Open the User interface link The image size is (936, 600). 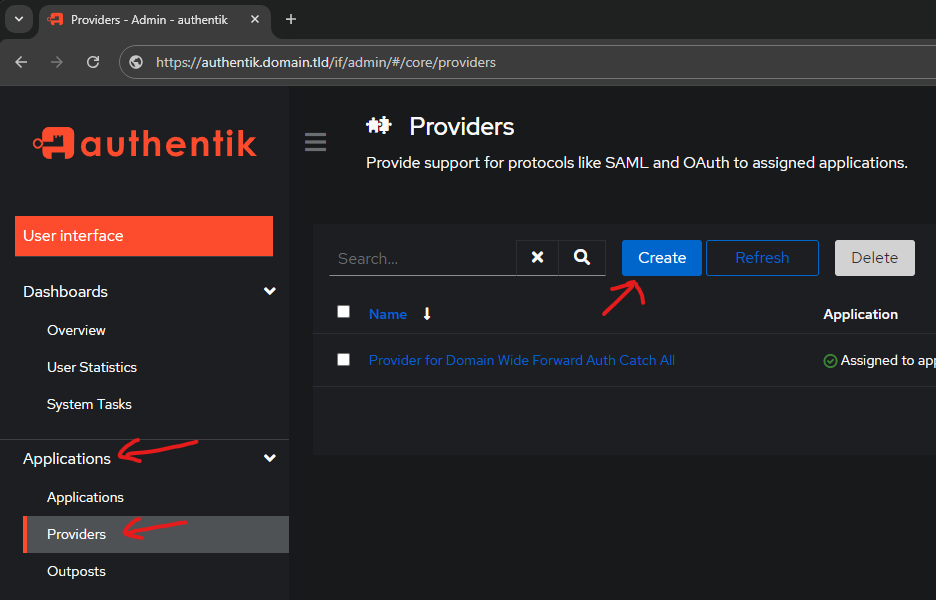click(144, 236)
